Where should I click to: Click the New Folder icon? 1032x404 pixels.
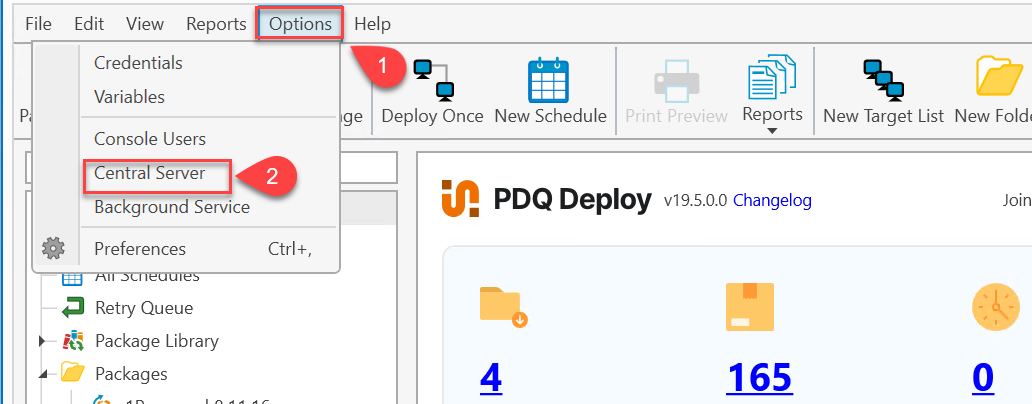click(x=1000, y=78)
